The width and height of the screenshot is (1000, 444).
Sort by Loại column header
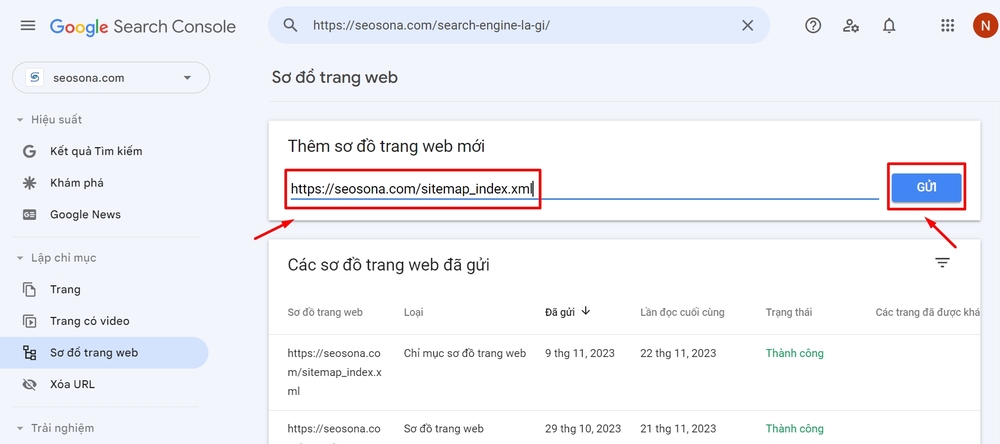click(x=414, y=312)
